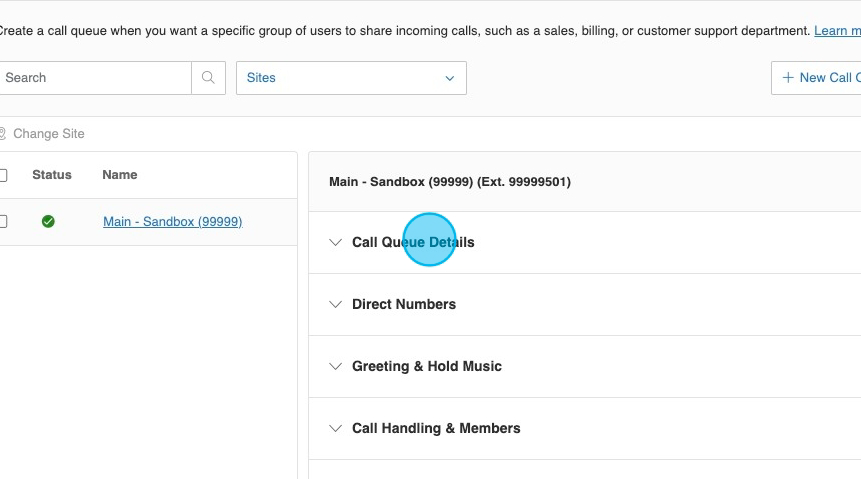Click the chevron arrow beside Direct Numbers

click(336, 305)
